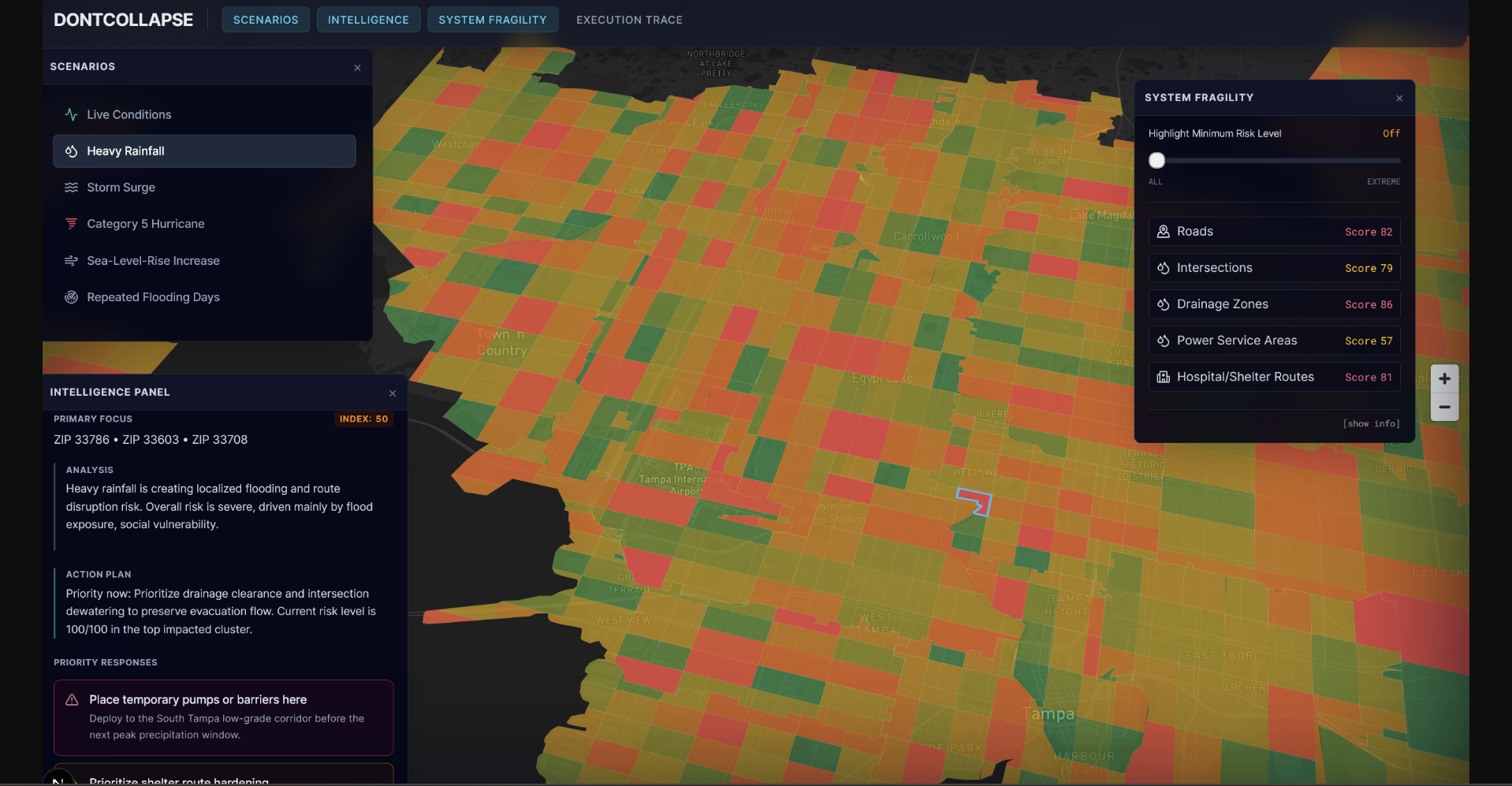Click the EXTREME slider end label
This screenshot has height=786, width=1512.
click(x=1384, y=182)
